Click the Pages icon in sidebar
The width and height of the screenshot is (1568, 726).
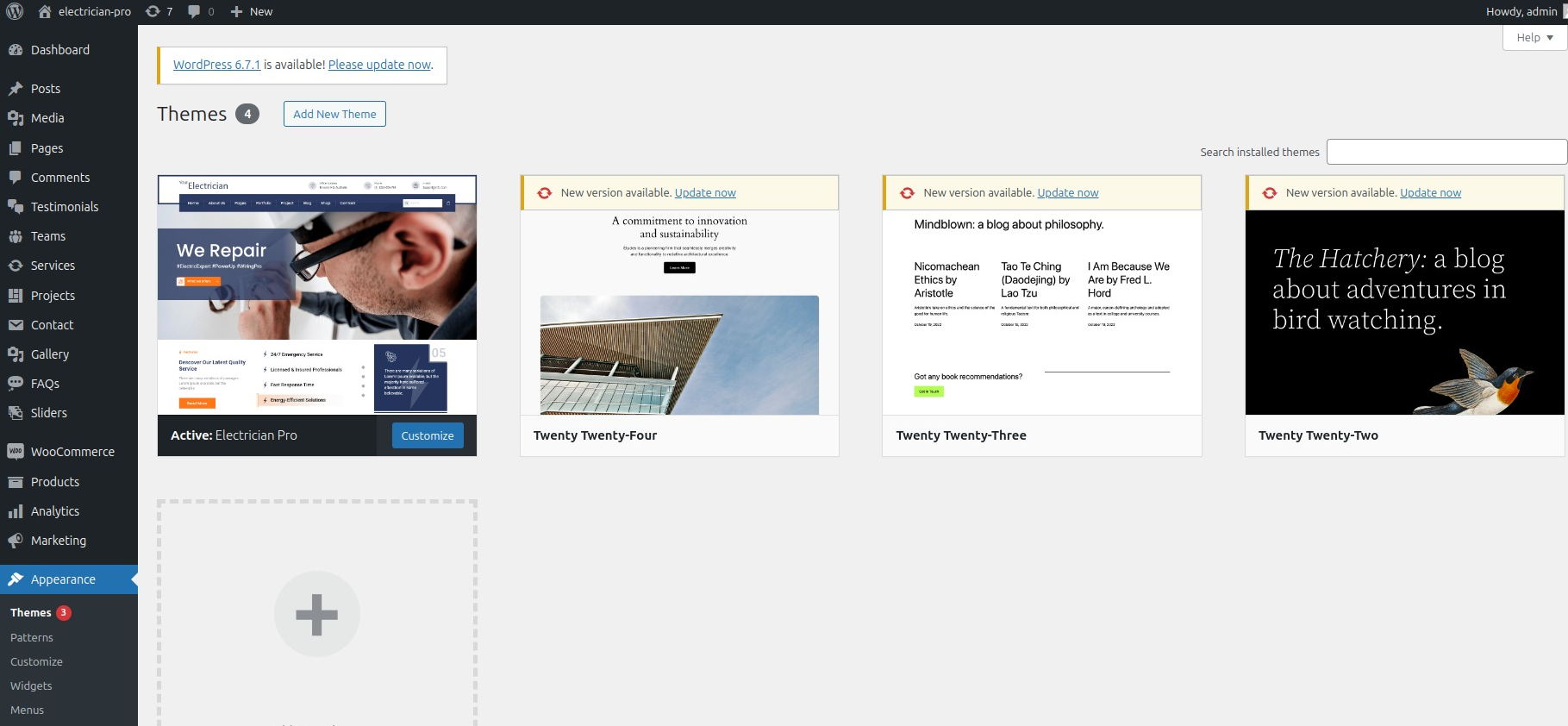click(16, 148)
